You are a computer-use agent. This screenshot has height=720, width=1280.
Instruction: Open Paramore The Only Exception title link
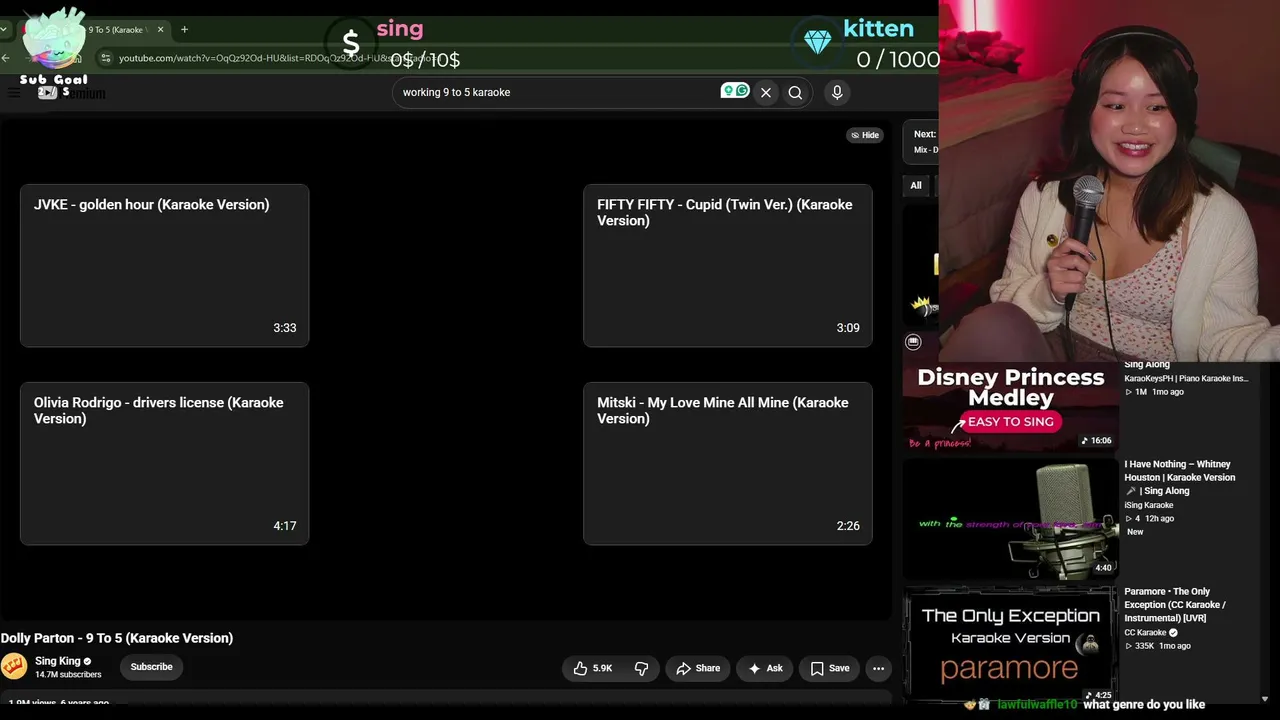pos(1175,604)
